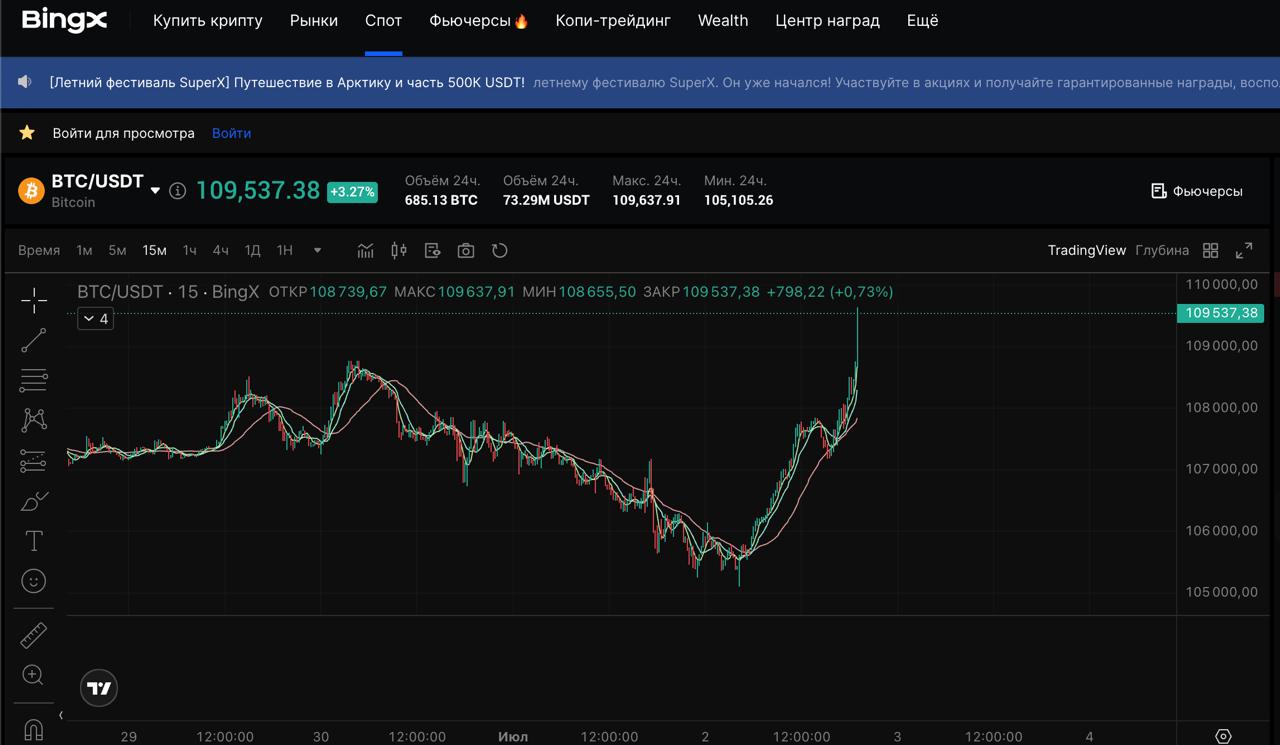Click the 24h high 109,637.91 value
This screenshot has width=1280, height=745.
[x=646, y=200]
